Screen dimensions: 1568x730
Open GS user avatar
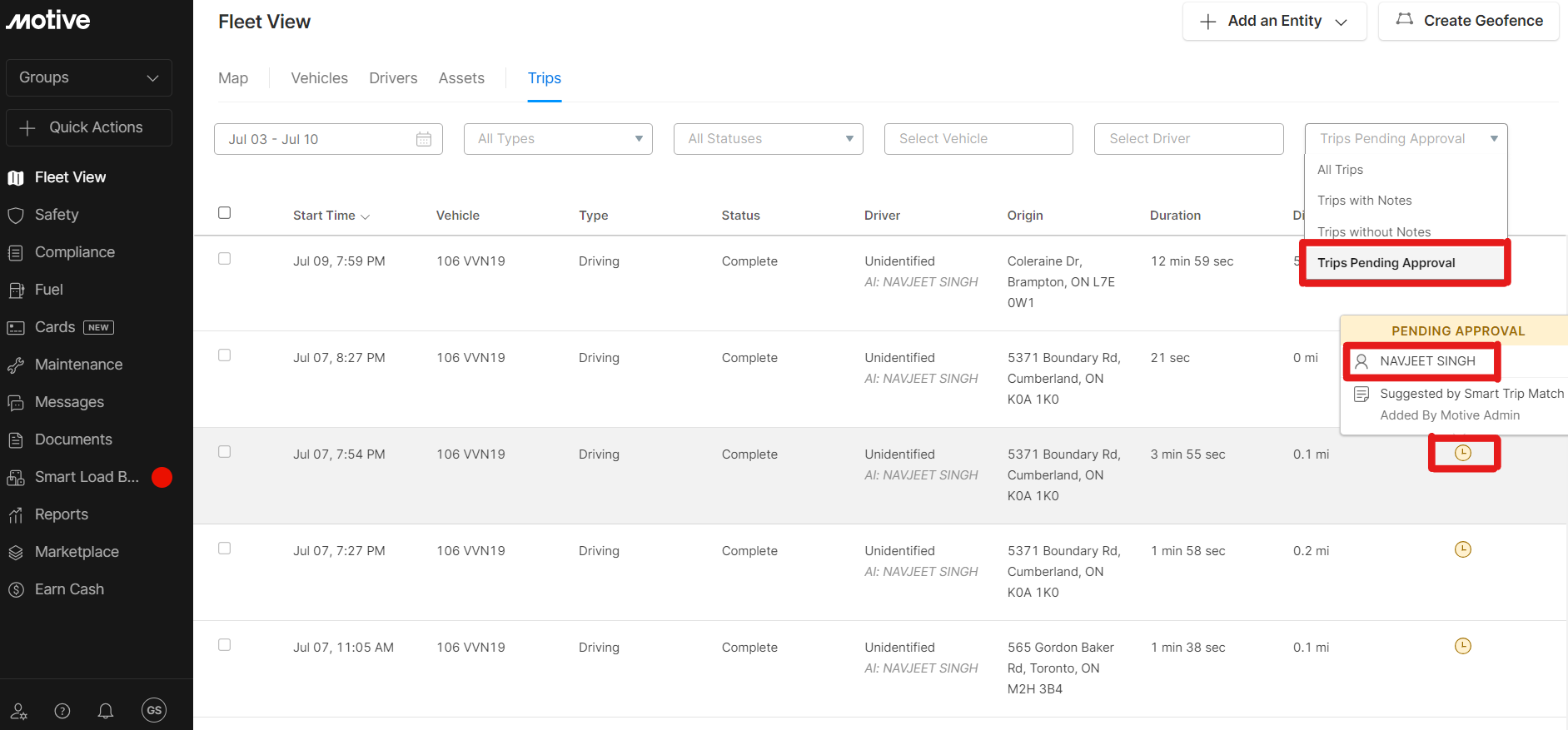tap(154, 710)
